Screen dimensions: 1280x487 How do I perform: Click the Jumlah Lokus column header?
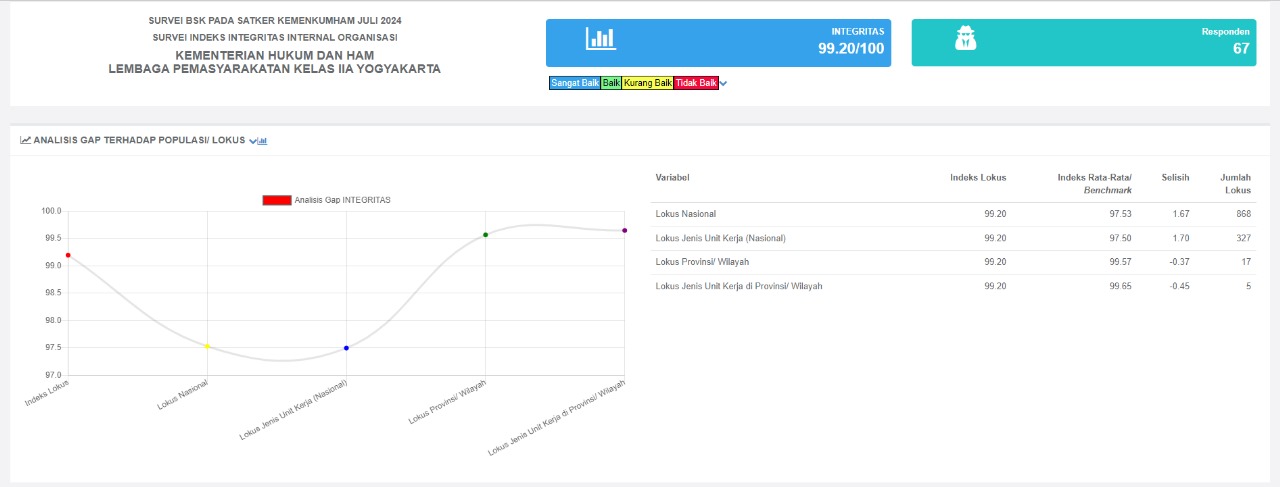[x=1236, y=183]
